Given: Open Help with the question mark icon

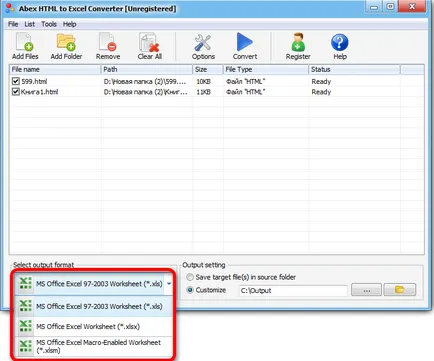Looking at the screenshot, I should [x=340, y=42].
